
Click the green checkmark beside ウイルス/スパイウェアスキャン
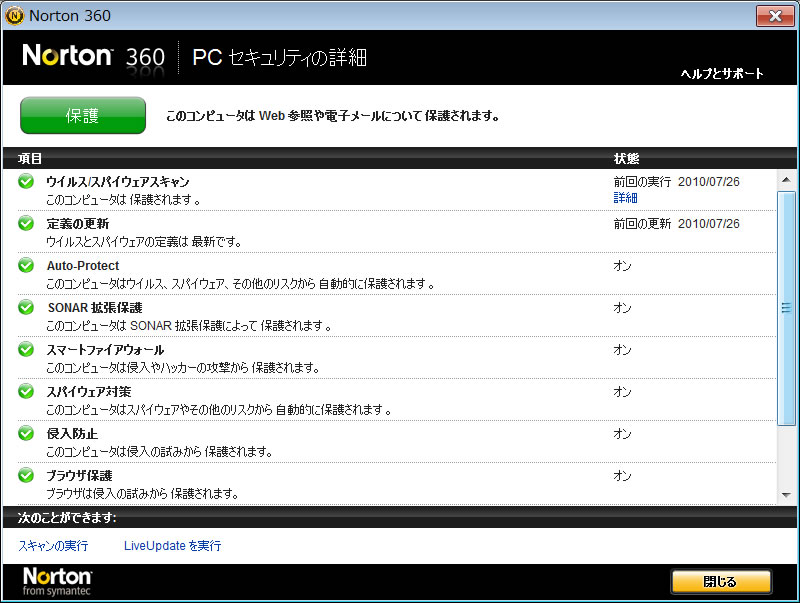point(26,181)
